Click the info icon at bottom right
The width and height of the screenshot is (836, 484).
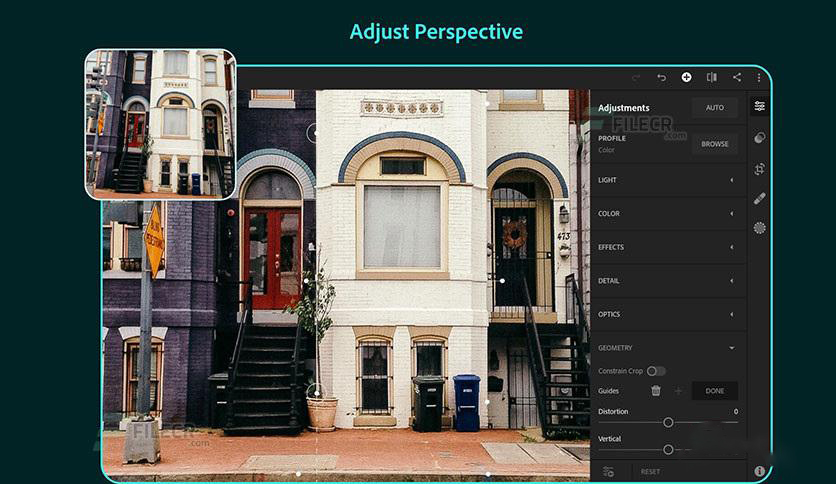pos(759,471)
